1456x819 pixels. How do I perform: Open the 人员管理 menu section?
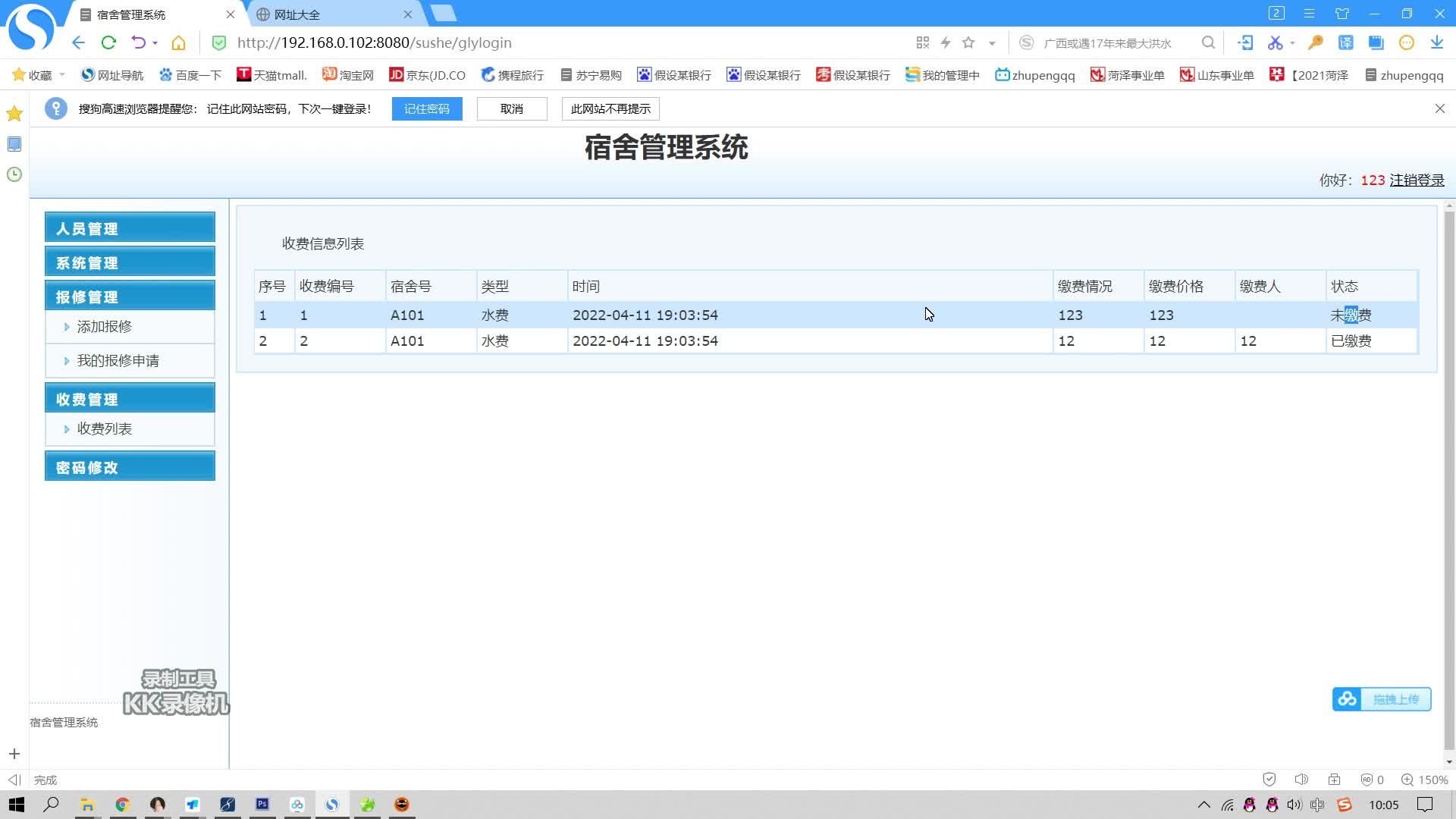tap(86, 227)
